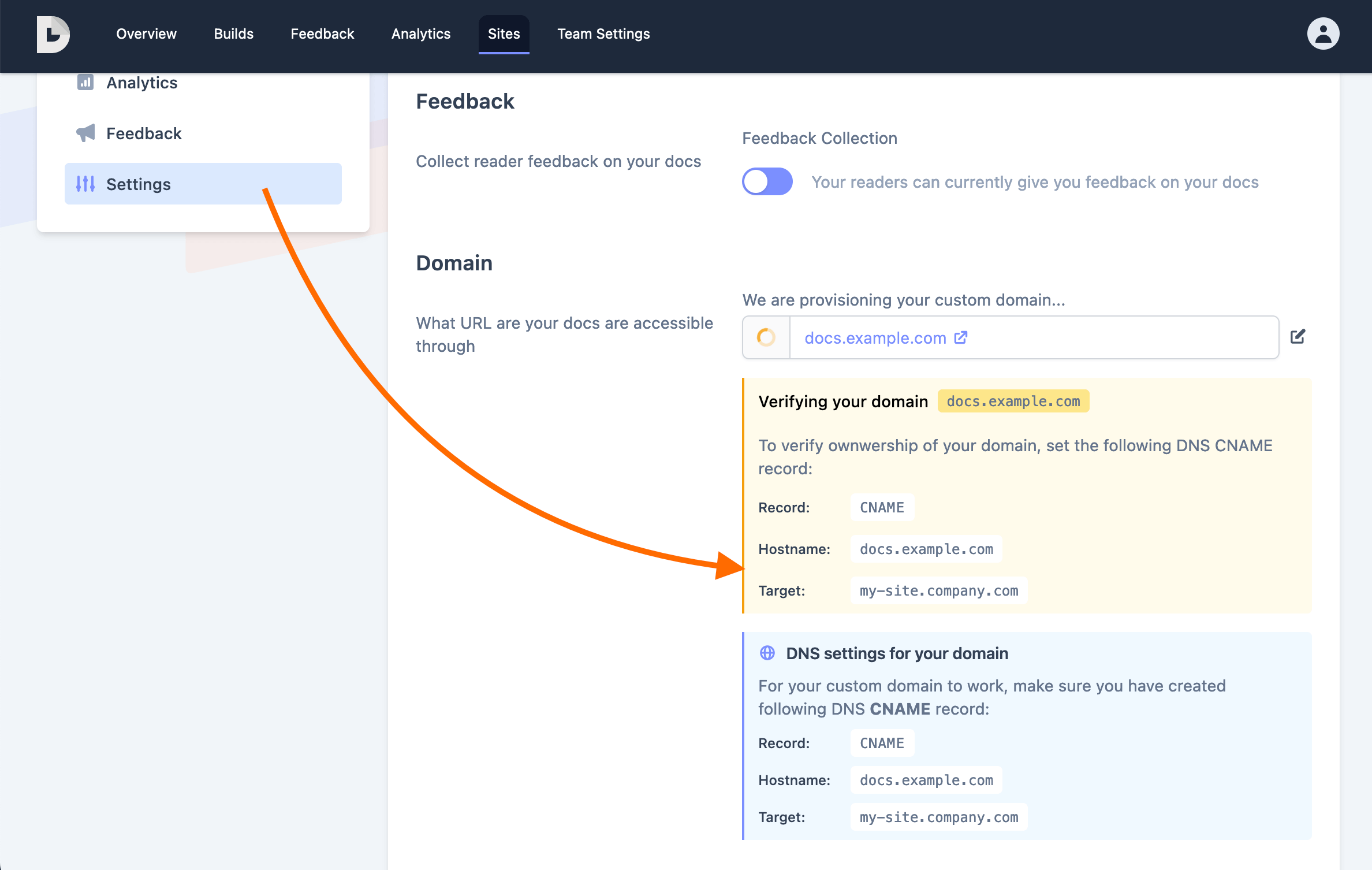Edit the custom domain via the pencil icon
This screenshot has height=870, width=1372.
(x=1298, y=337)
